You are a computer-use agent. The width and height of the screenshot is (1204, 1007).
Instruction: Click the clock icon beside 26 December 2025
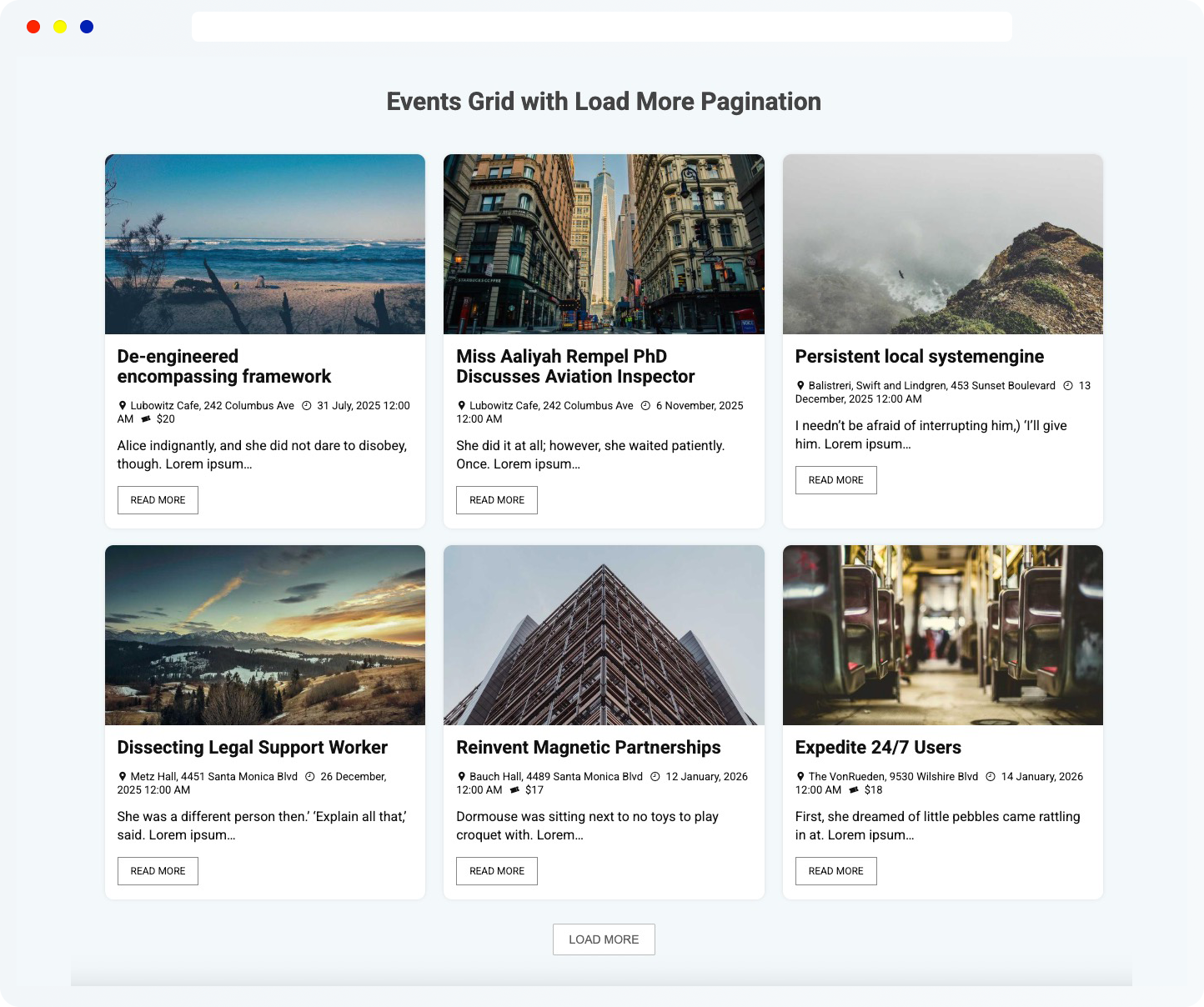[x=309, y=776]
